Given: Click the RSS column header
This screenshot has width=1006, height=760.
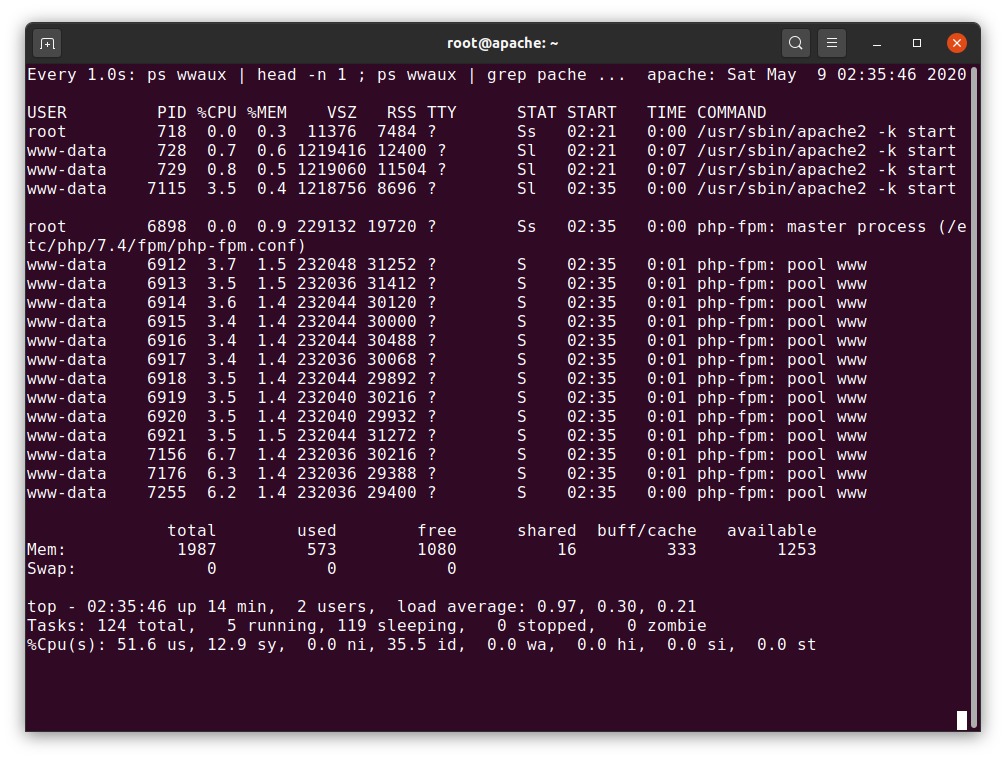Looking at the screenshot, I should [x=401, y=112].
